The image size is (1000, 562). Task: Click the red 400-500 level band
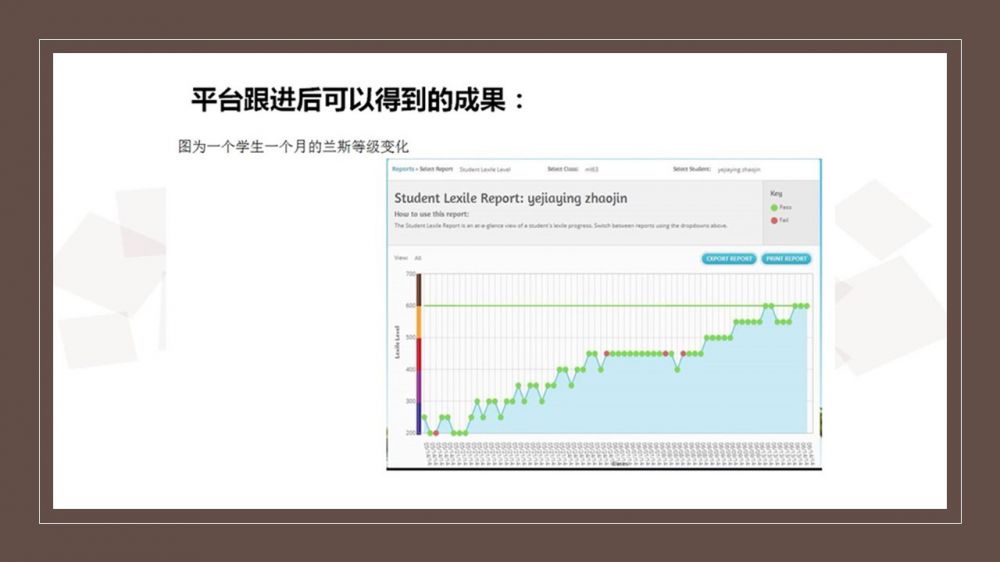420,353
